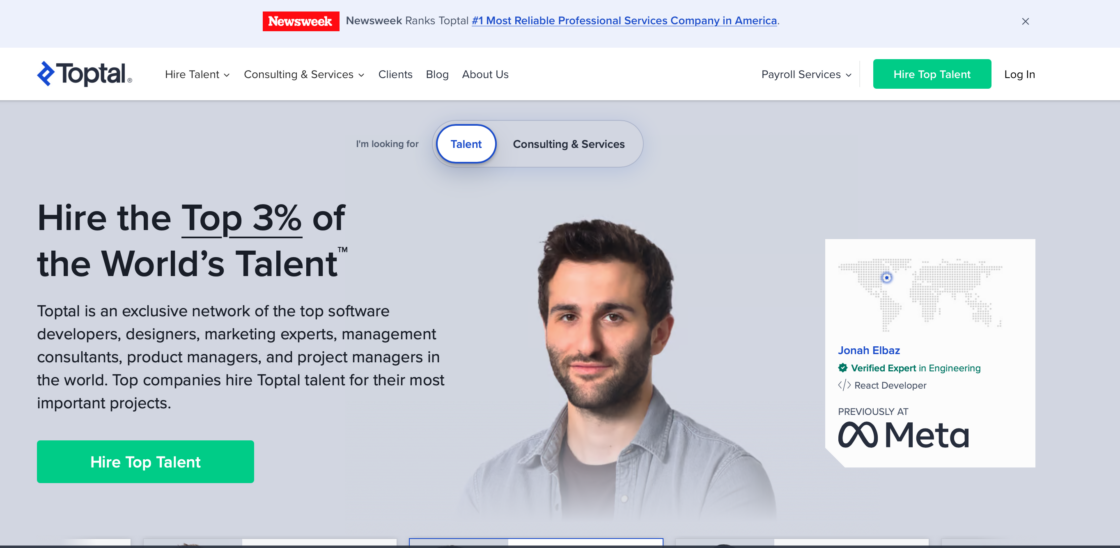
Task: Click Log In
Action: [x=1019, y=74]
